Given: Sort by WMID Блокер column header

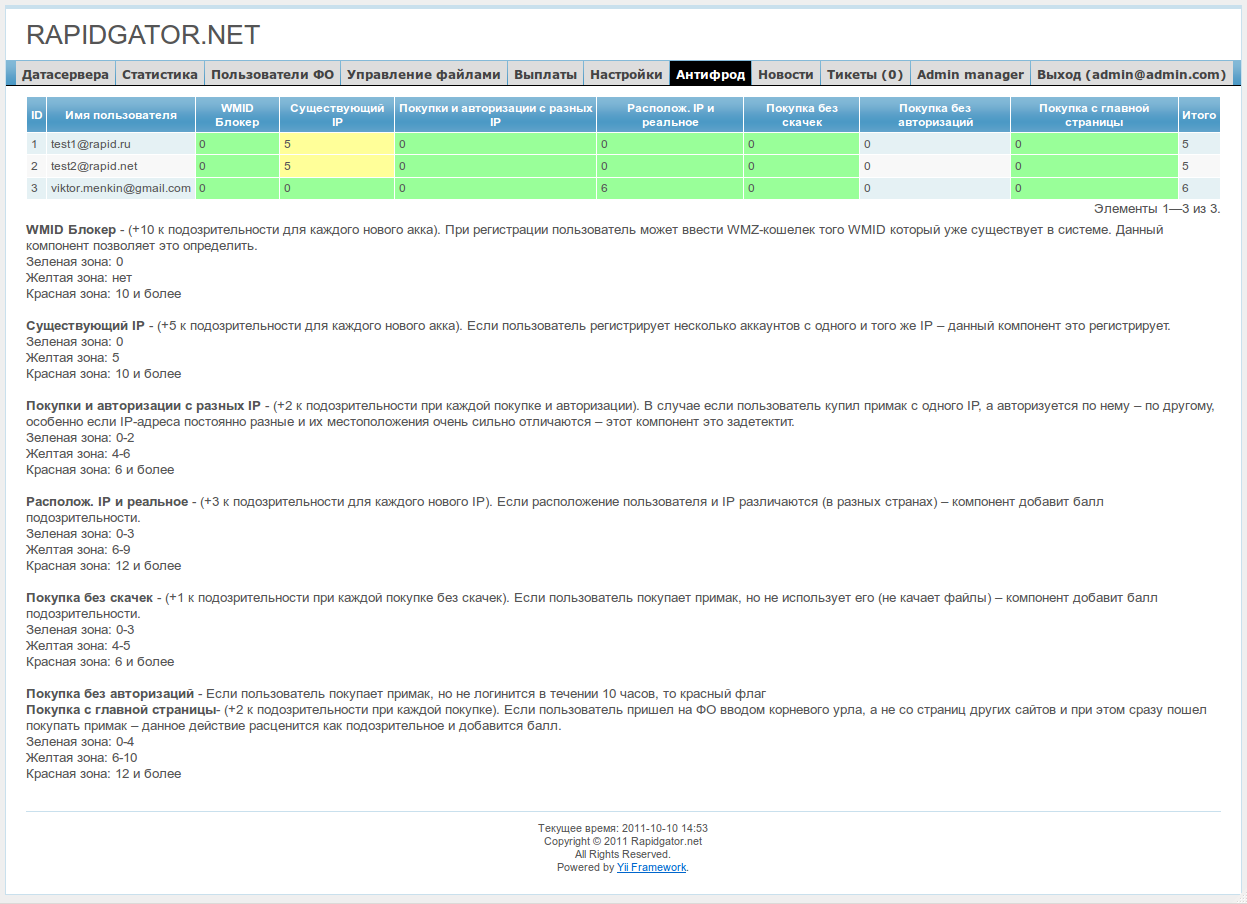Looking at the screenshot, I should [237, 115].
